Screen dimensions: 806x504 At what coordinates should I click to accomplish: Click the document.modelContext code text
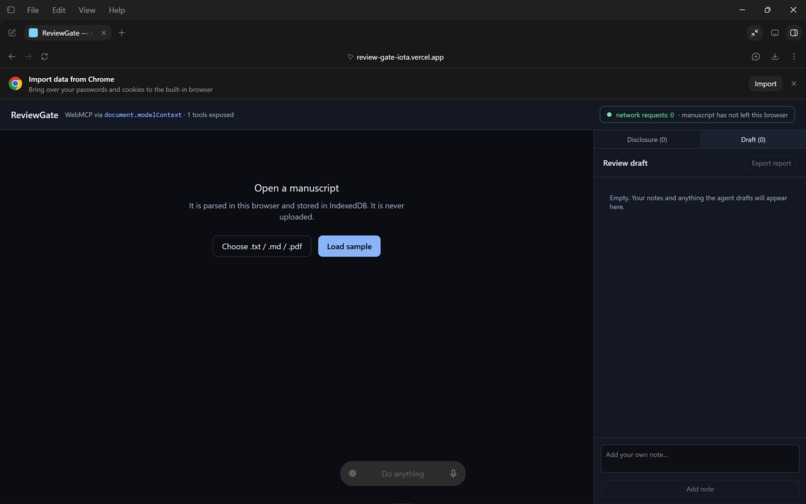[x=143, y=115]
